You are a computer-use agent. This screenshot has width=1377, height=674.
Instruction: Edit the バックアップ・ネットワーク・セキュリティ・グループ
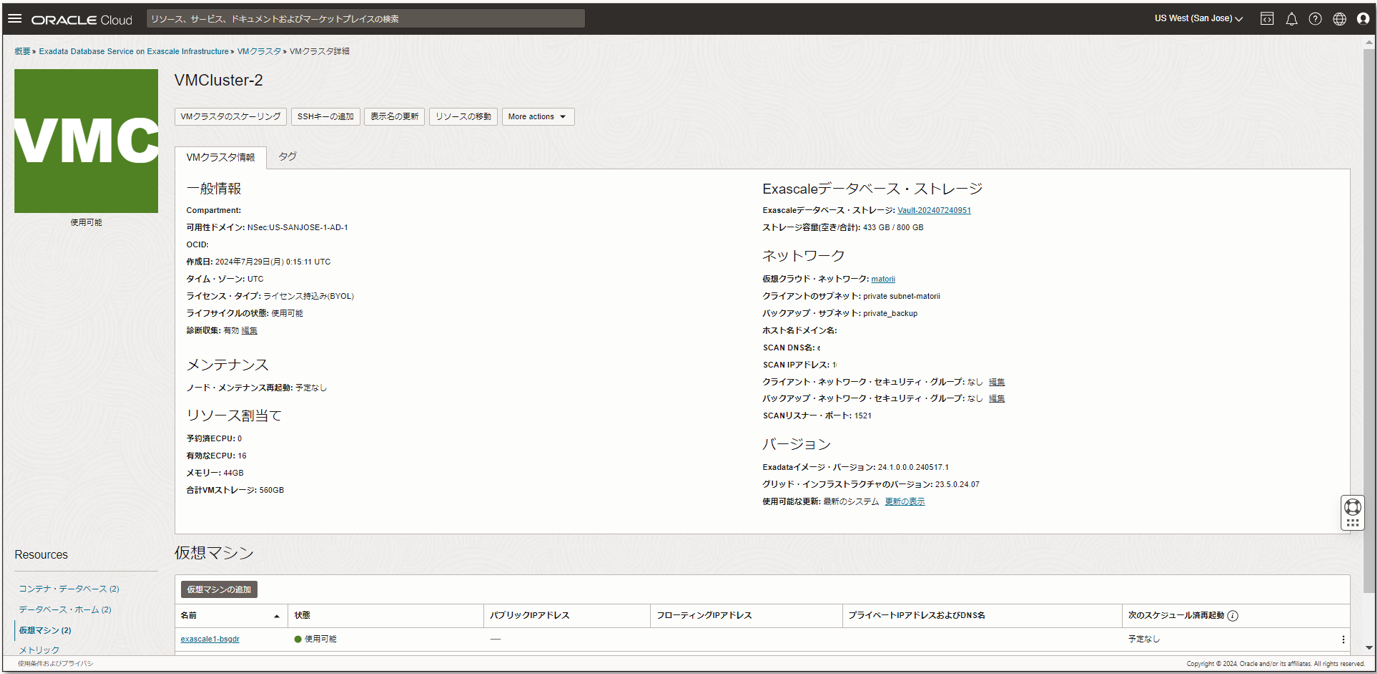[997, 399]
